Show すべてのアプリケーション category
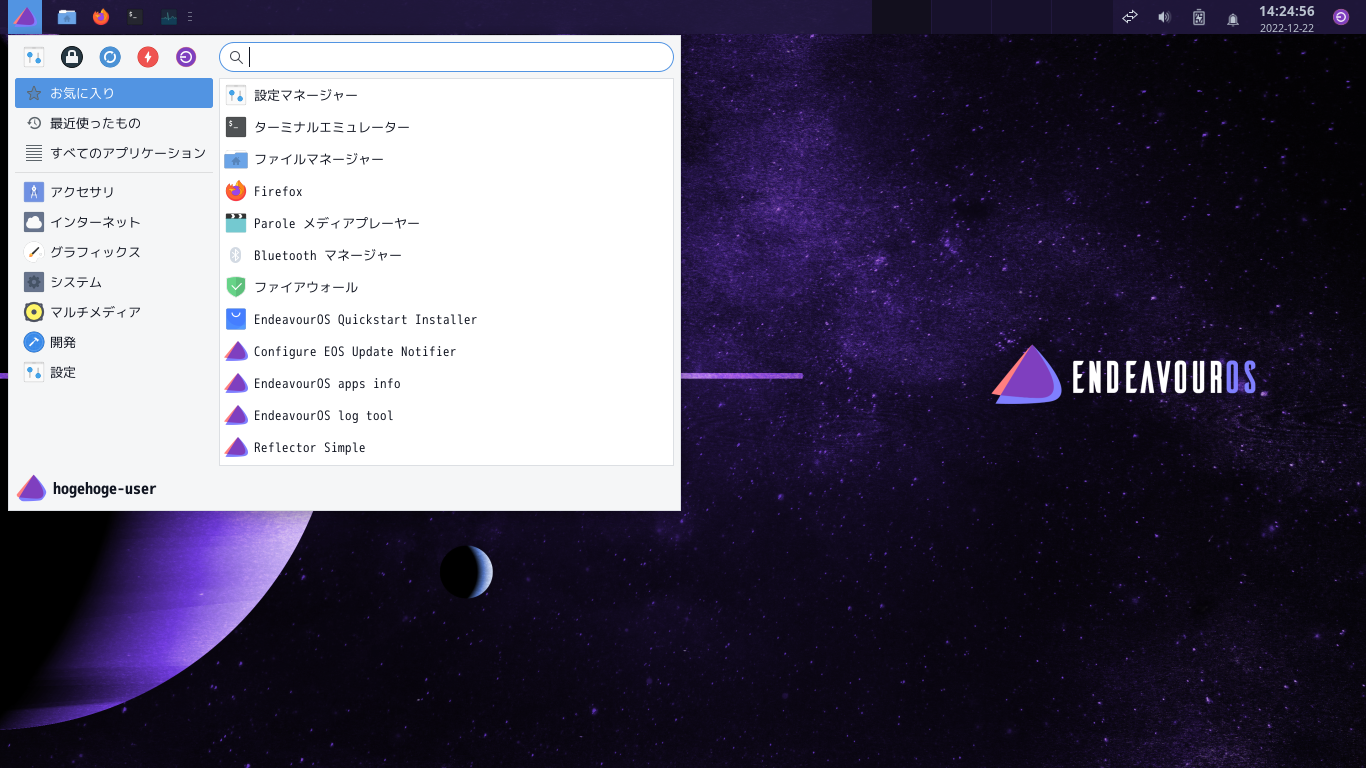 (x=114, y=153)
